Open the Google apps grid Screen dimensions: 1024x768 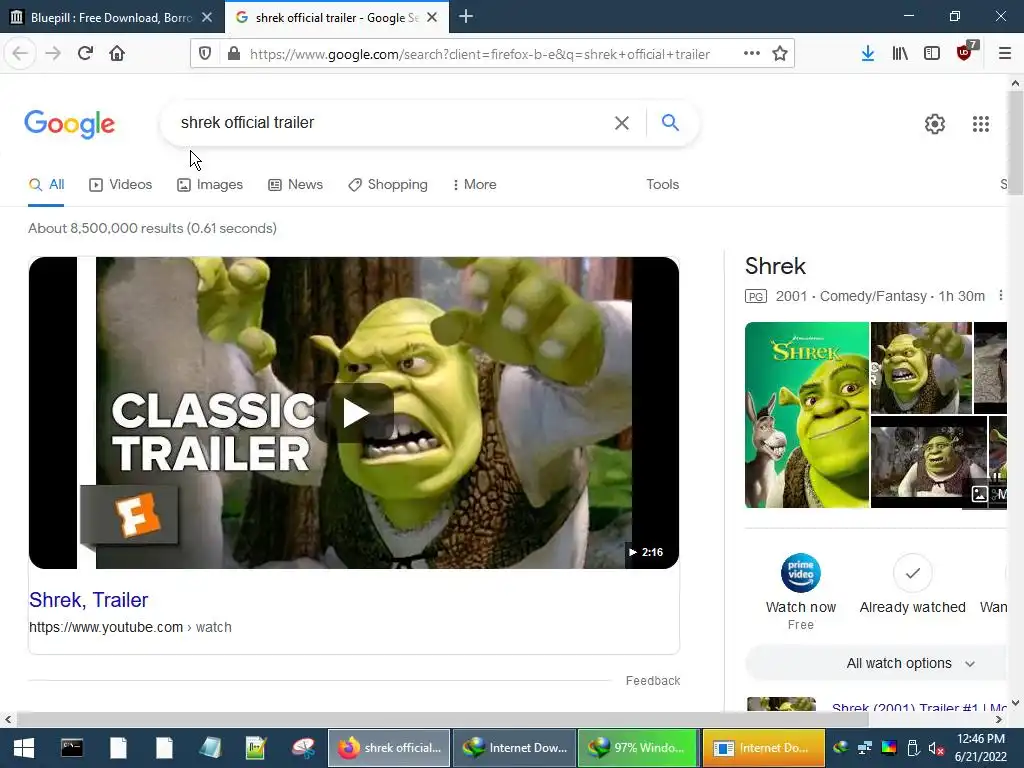981,123
